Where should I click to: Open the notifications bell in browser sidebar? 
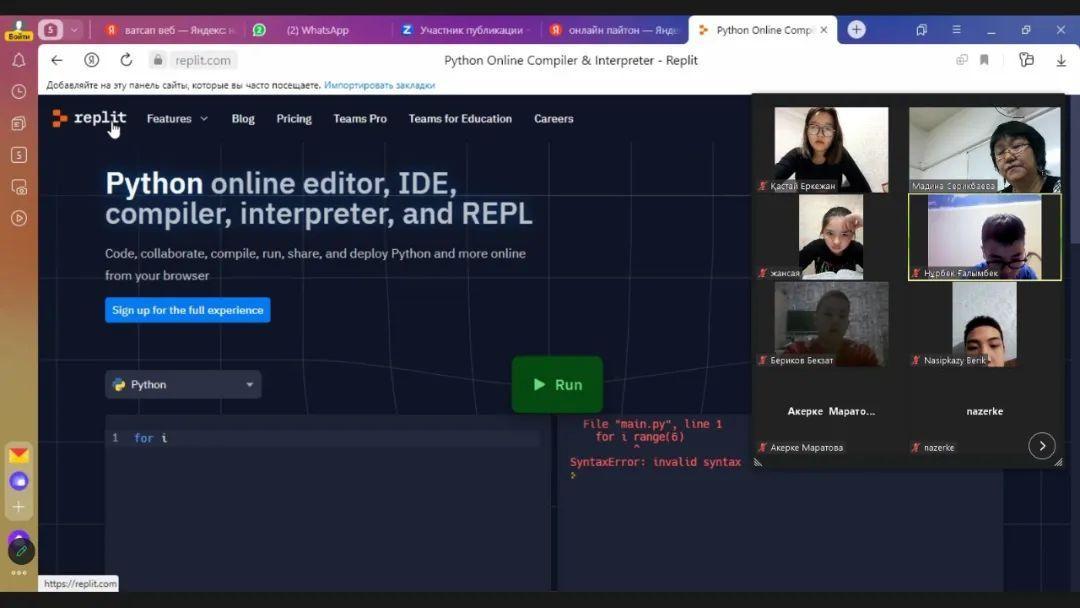pyautogui.click(x=19, y=61)
